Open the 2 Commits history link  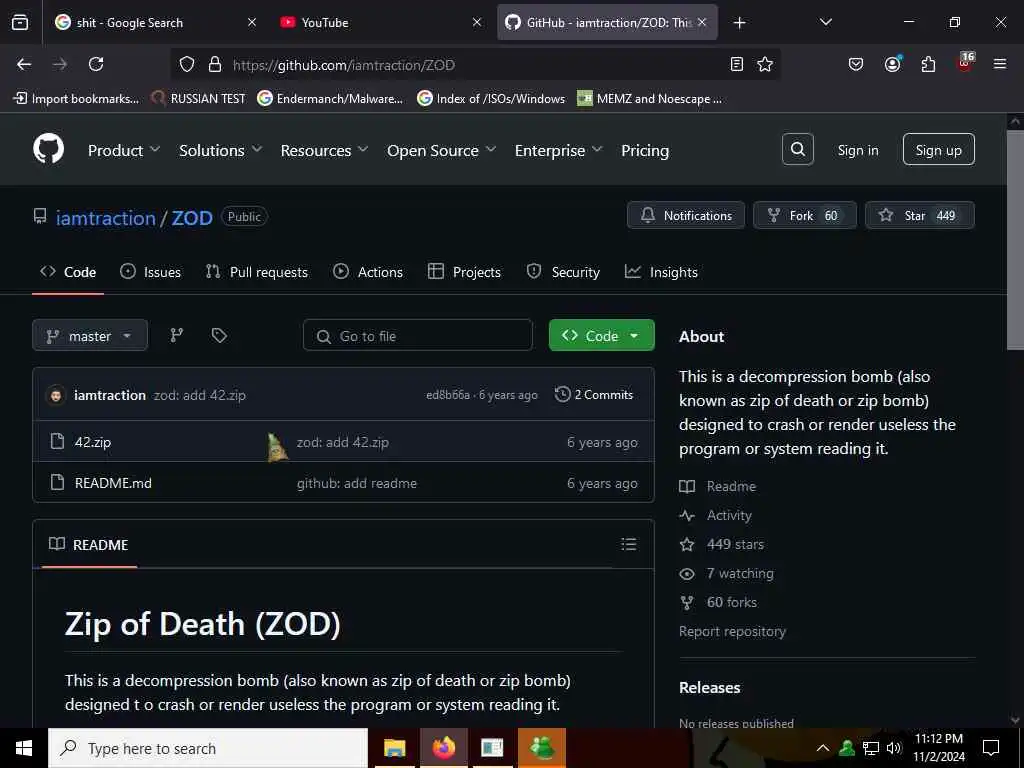594,394
